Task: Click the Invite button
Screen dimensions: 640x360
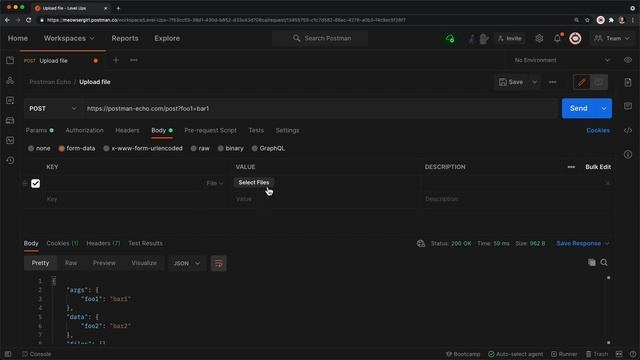Action: point(509,38)
